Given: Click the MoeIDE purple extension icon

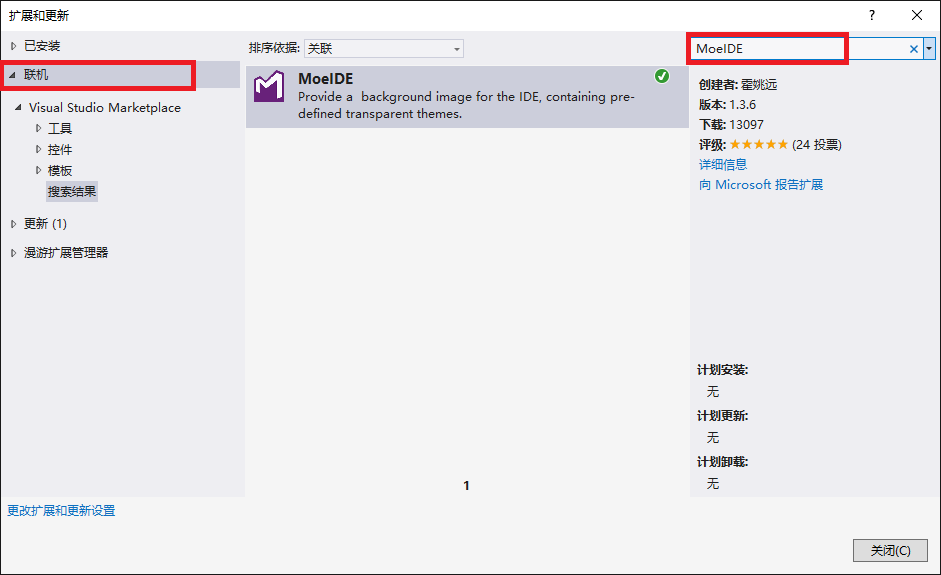Looking at the screenshot, I should pos(269,87).
